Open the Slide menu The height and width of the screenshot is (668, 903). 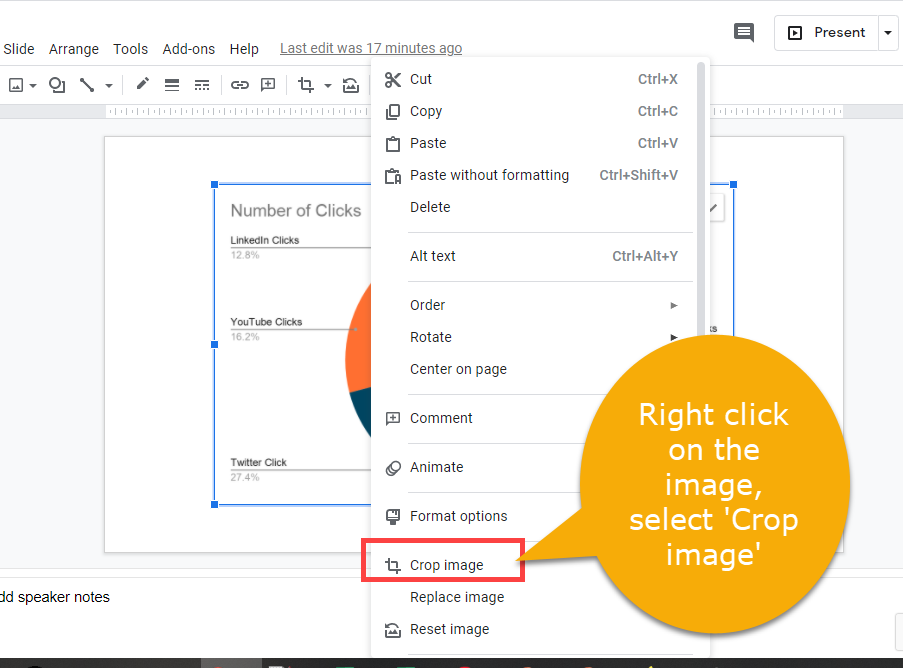coord(19,49)
